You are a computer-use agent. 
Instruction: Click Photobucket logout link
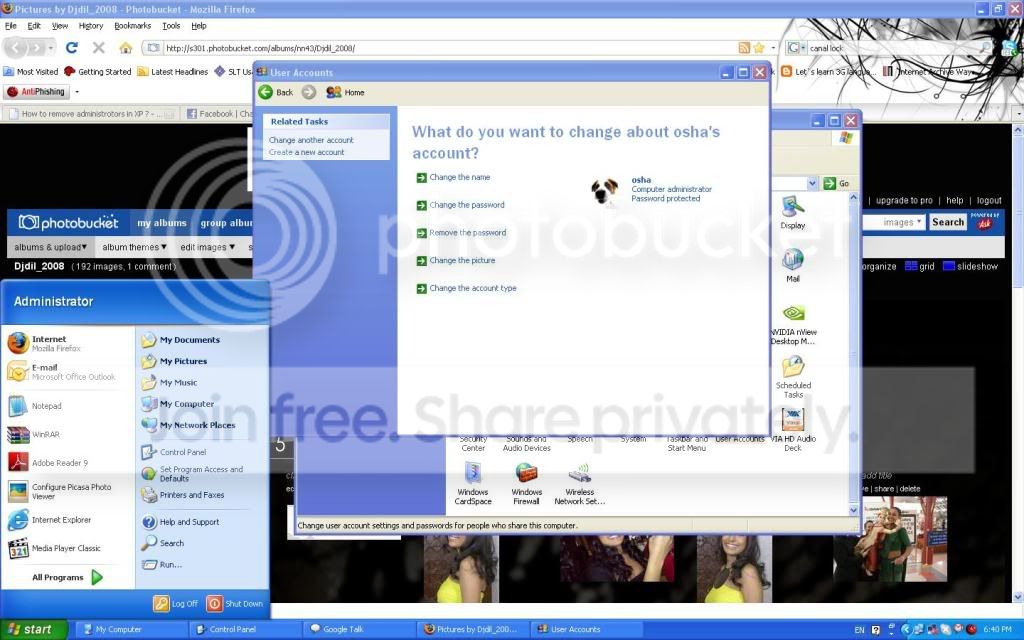(x=989, y=200)
